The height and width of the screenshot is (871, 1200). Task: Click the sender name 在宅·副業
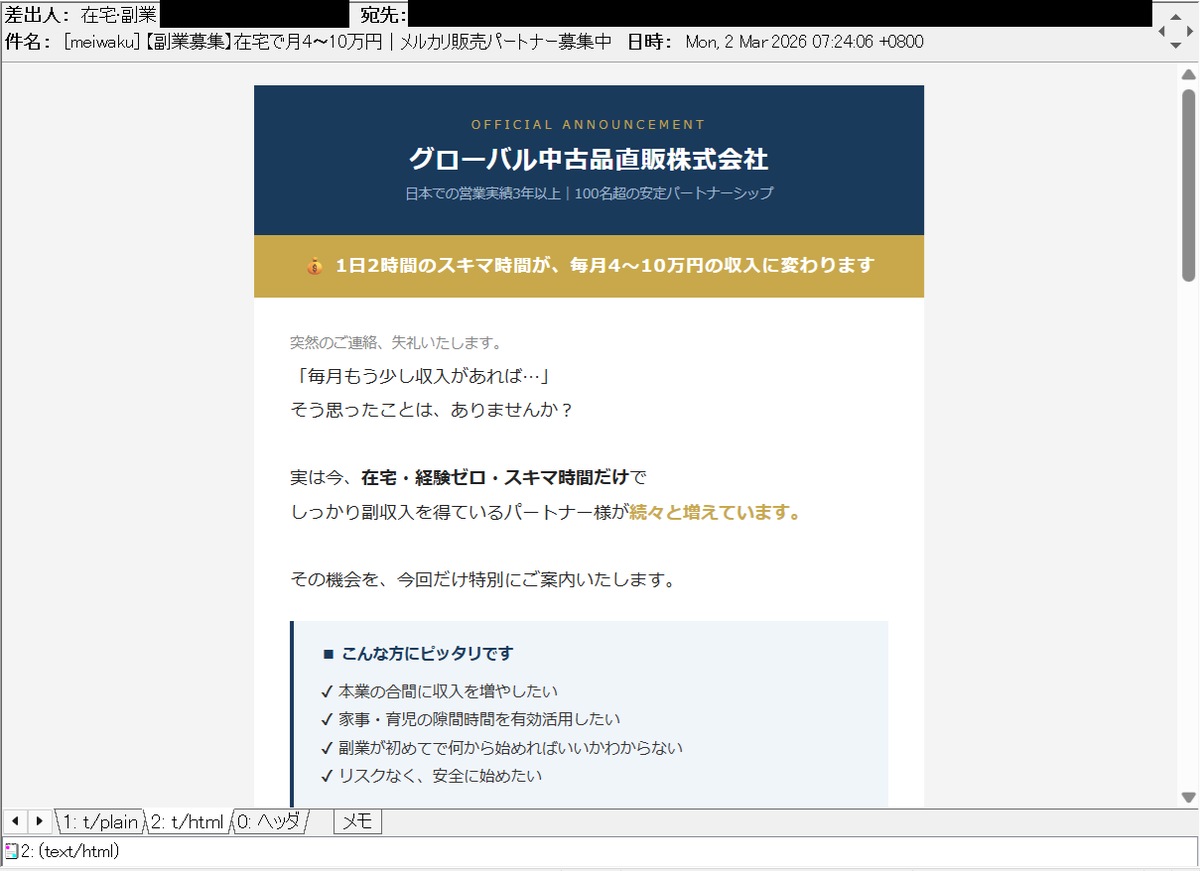pyautogui.click(x=119, y=14)
